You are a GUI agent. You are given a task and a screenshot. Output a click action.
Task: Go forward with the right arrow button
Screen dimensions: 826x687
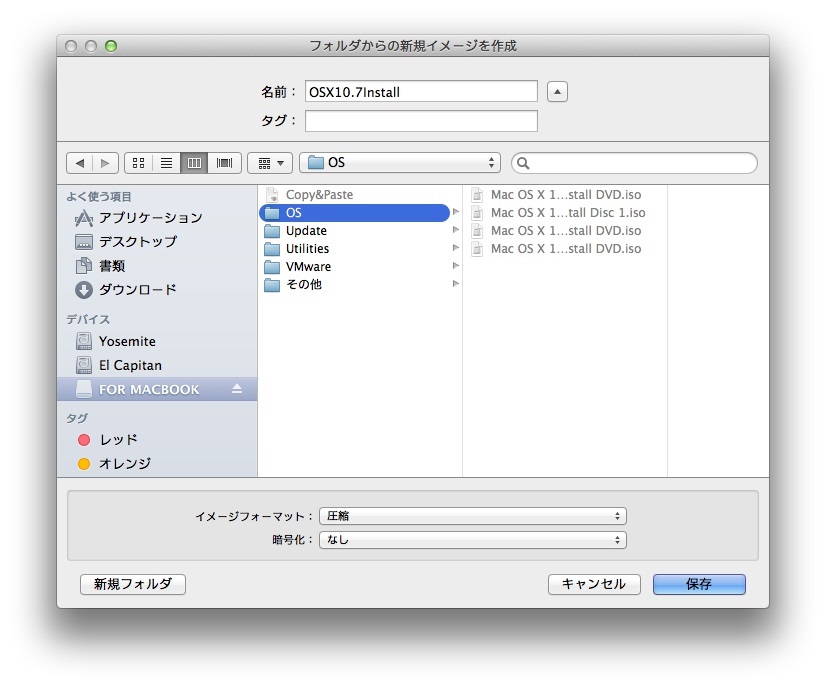click(x=105, y=163)
